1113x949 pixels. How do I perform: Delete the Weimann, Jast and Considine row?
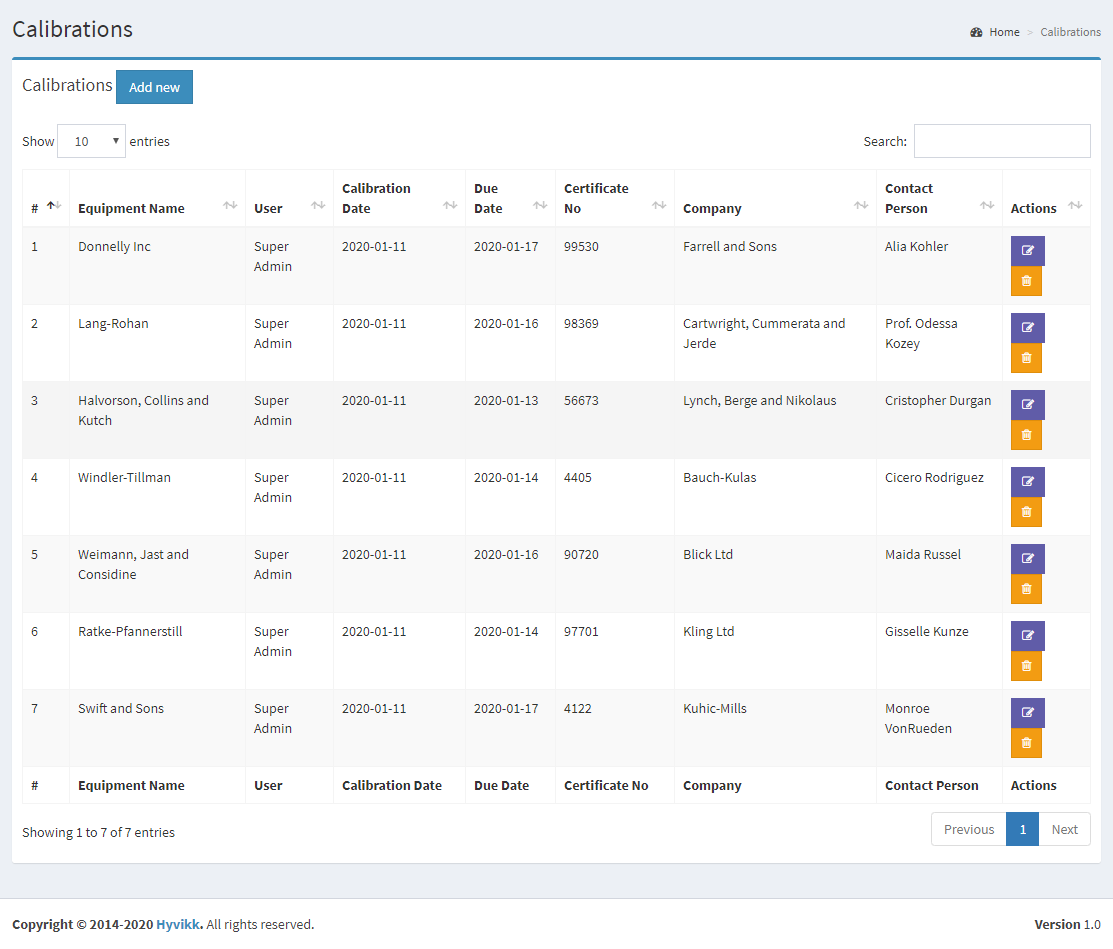click(x=1026, y=589)
